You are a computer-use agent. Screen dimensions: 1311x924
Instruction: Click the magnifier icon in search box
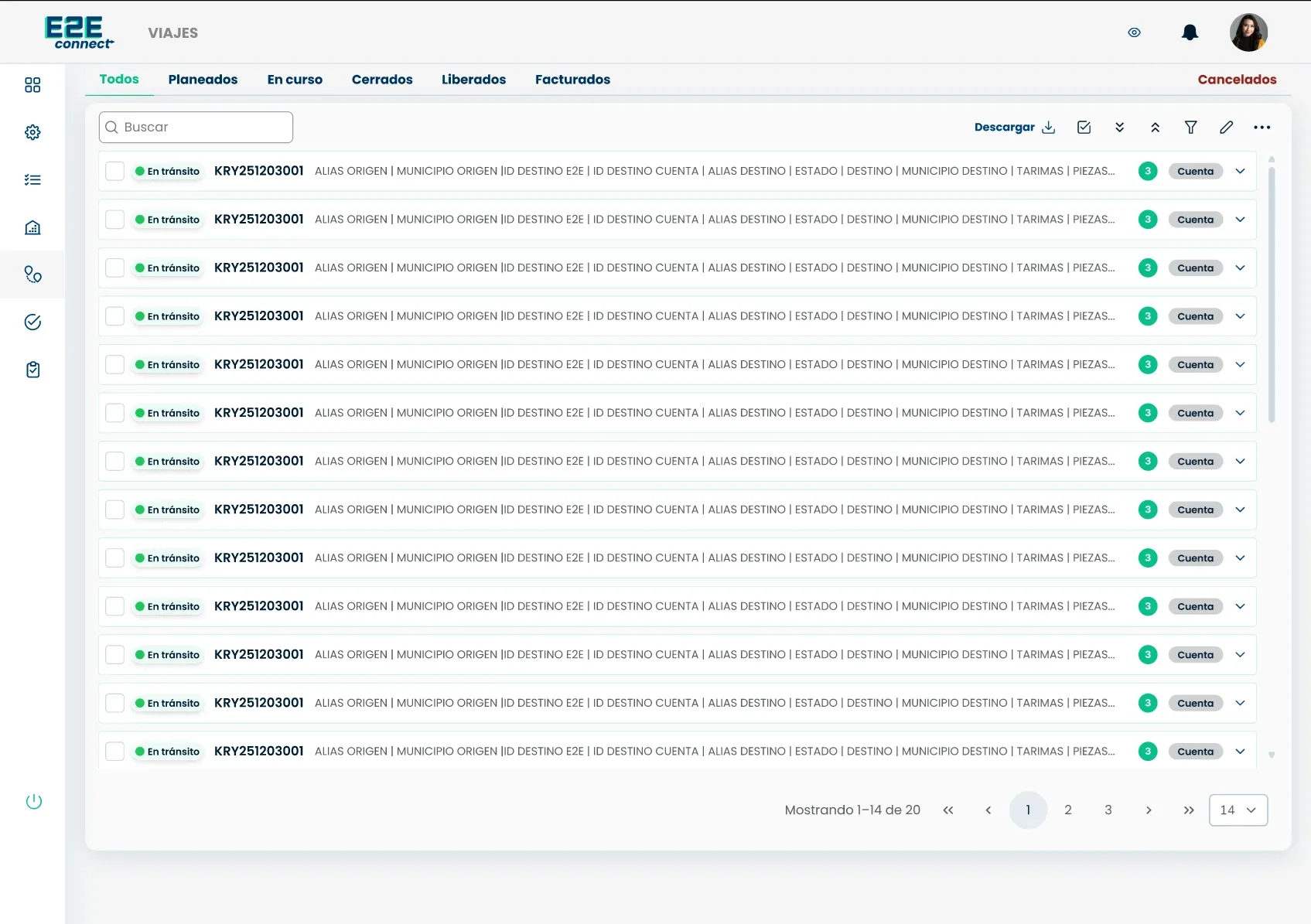112,127
